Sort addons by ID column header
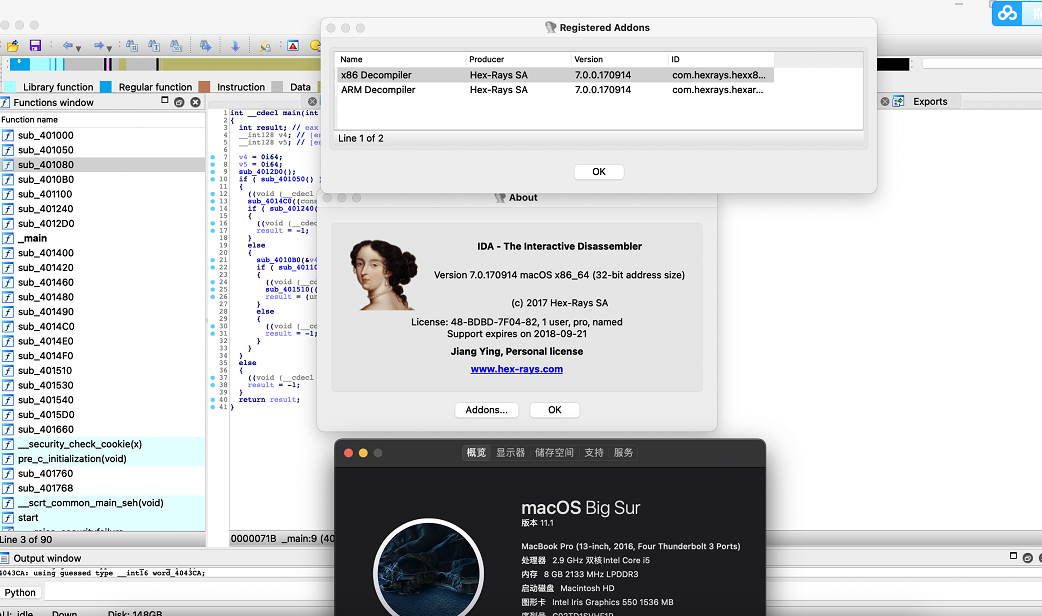1042x616 pixels. tap(721, 59)
